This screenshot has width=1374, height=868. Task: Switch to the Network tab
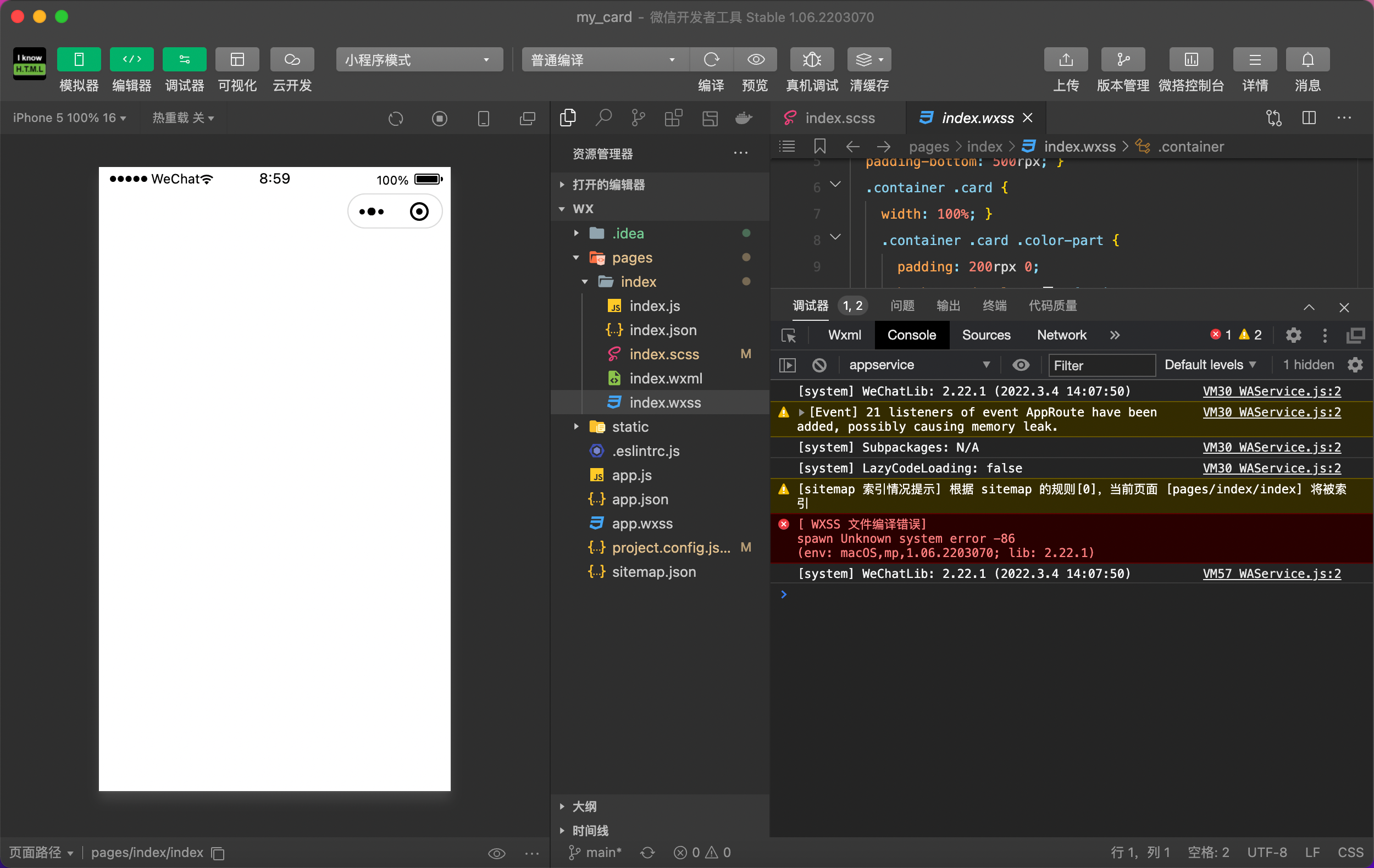pos(1061,335)
